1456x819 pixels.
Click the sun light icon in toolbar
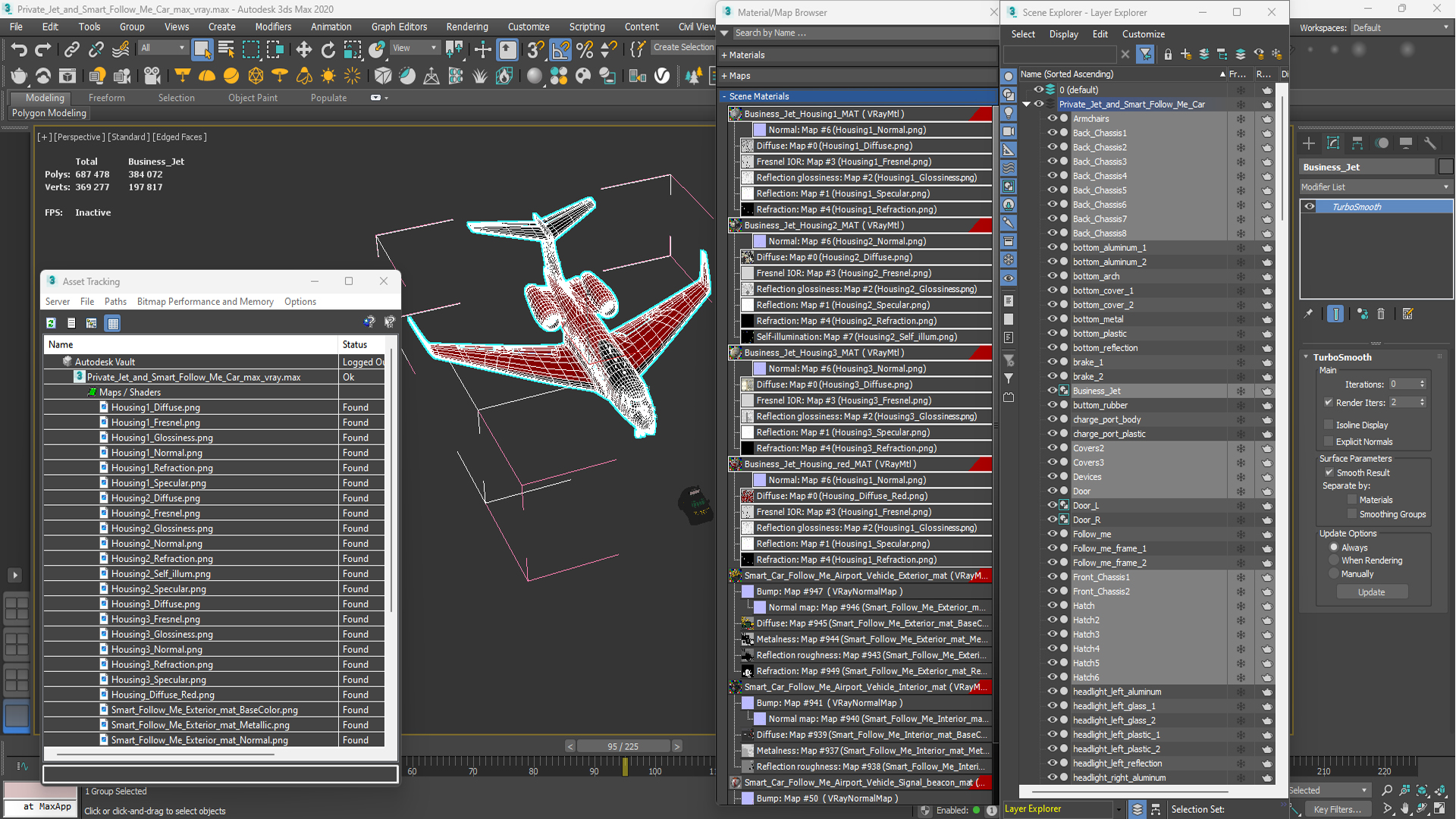328,76
